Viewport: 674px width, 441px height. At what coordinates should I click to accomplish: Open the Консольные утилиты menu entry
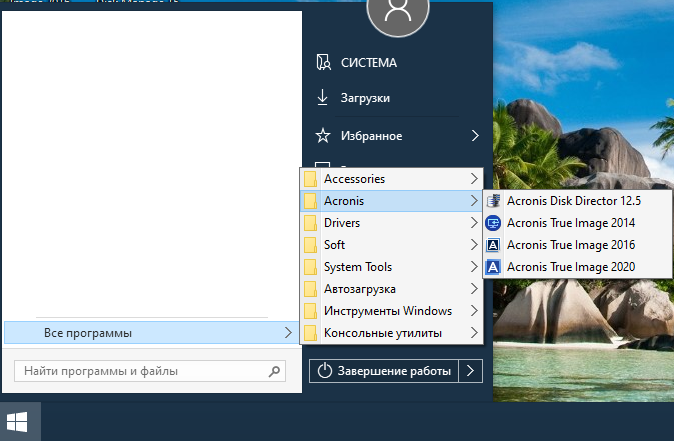click(392, 333)
